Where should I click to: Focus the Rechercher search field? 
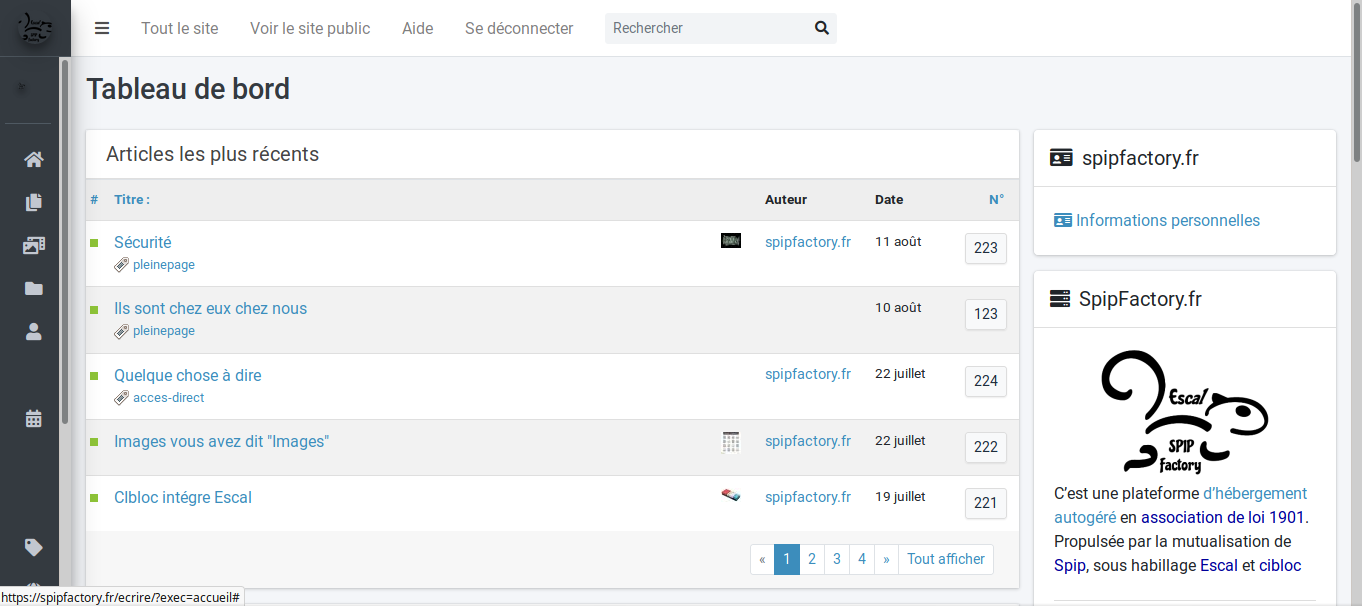(x=708, y=28)
